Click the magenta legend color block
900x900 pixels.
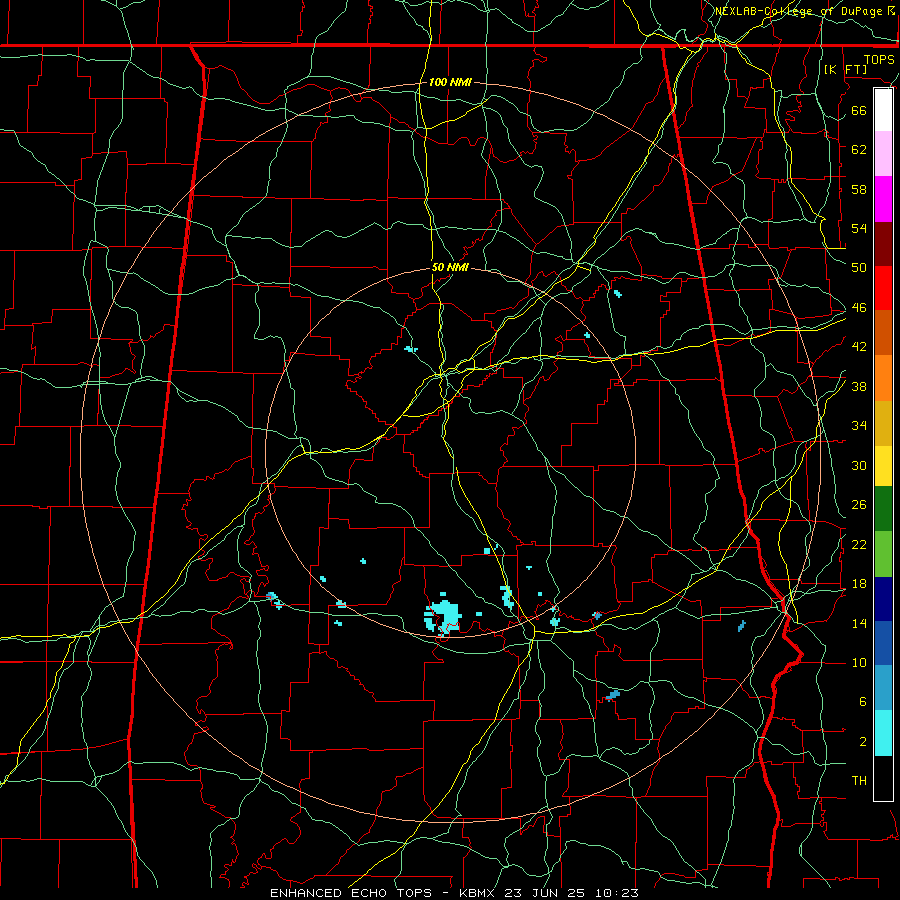pyautogui.click(x=883, y=199)
